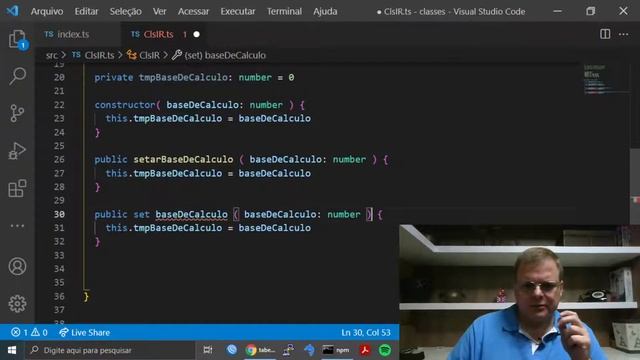Screen dimensions: 640x360
Task: Open the Source Control view icon
Action: click(x=17, y=113)
